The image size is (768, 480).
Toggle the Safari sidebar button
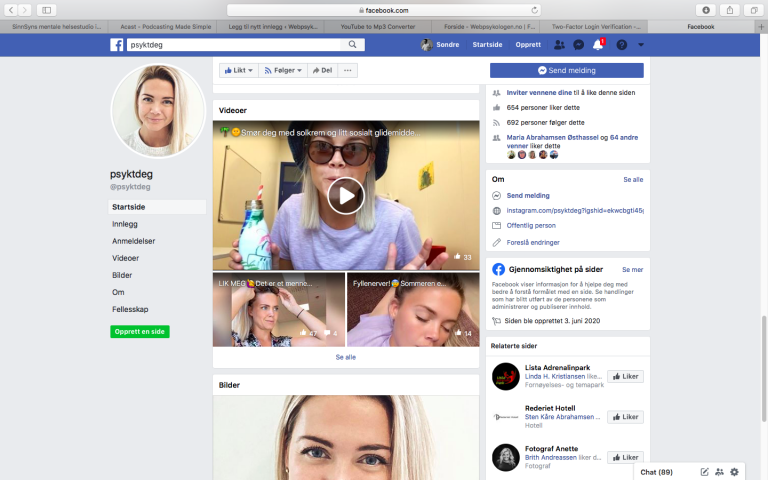[x=47, y=10]
